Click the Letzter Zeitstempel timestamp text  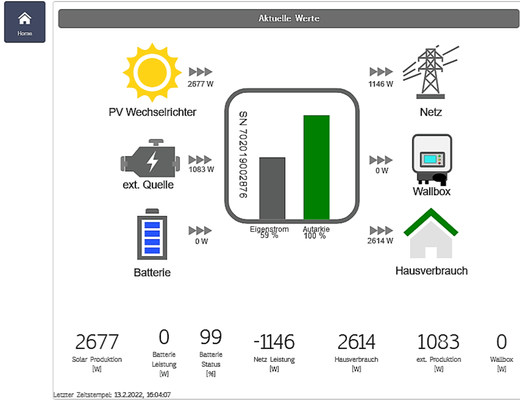112,395
